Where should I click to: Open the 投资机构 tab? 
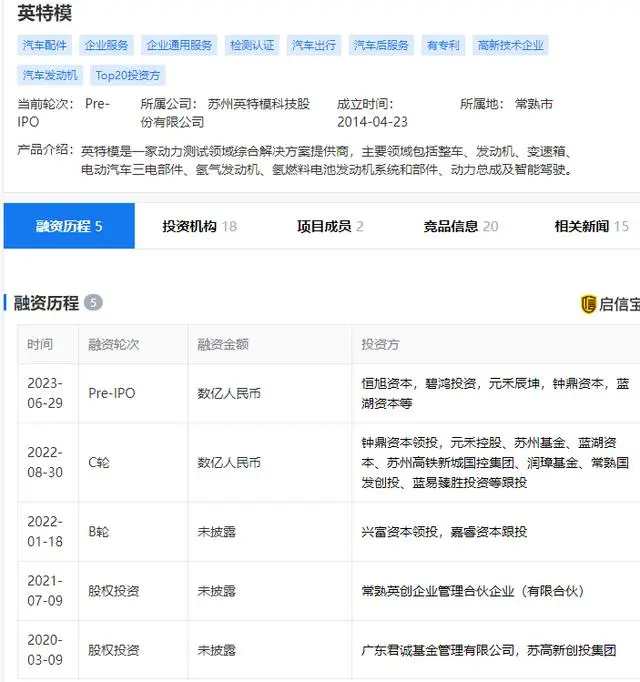[x=200, y=226]
